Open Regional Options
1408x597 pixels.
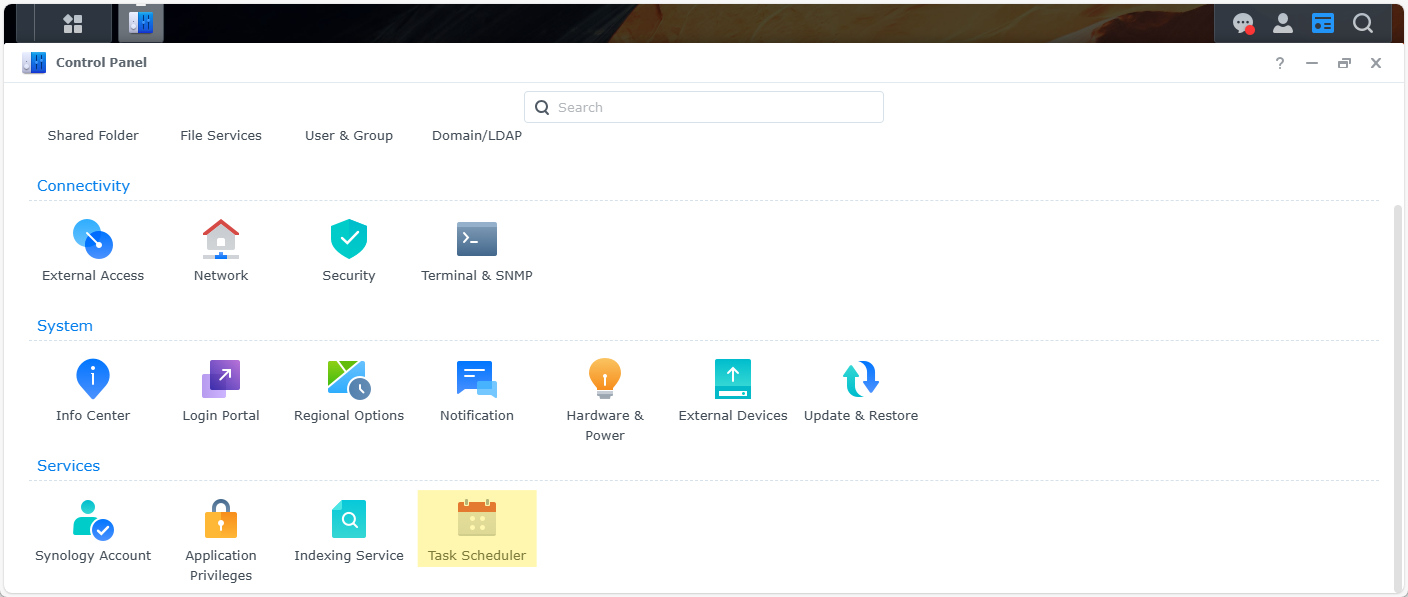click(349, 380)
